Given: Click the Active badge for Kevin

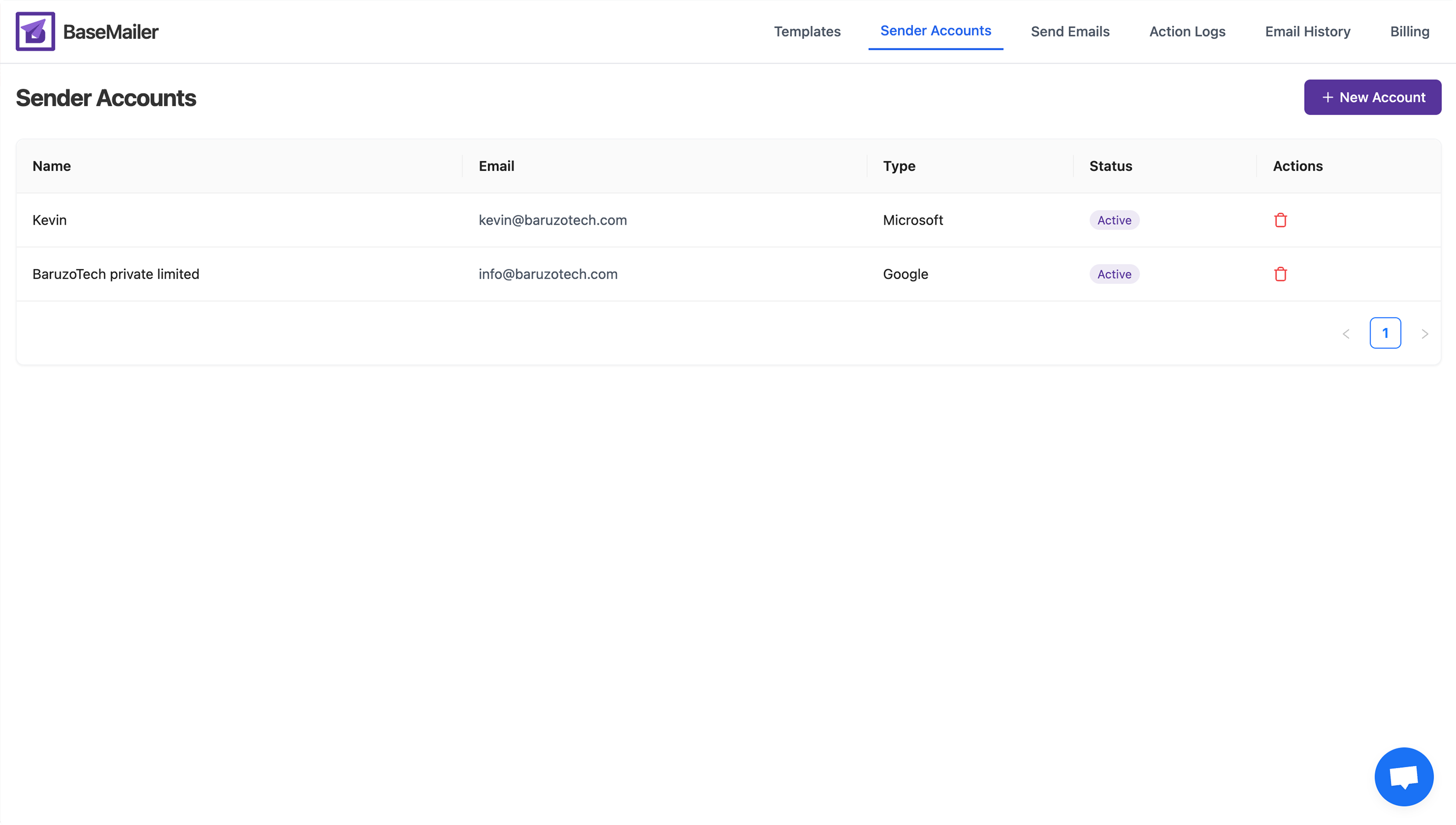Looking at the screenshot, I should pos(1113,220).
